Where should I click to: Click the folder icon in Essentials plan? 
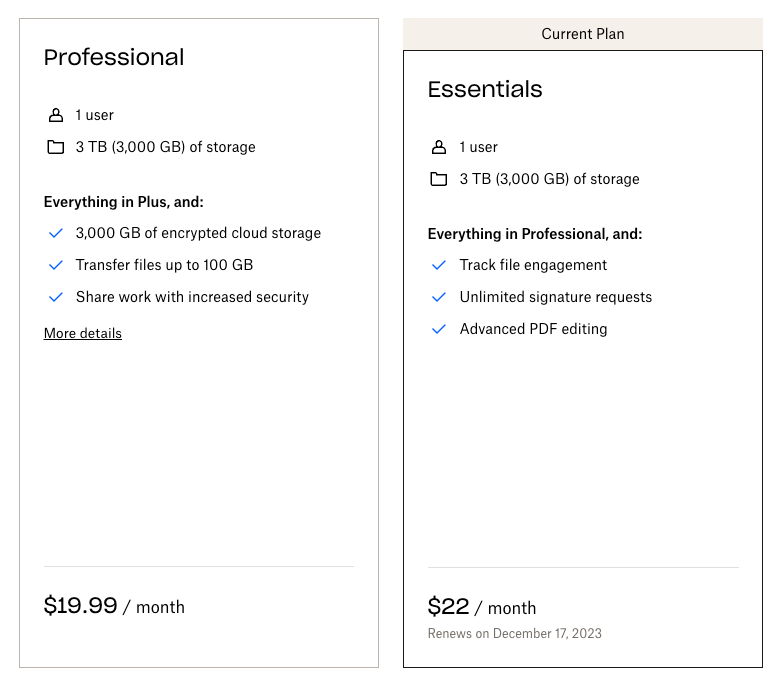pyautogui.click(x=439, y=179)
